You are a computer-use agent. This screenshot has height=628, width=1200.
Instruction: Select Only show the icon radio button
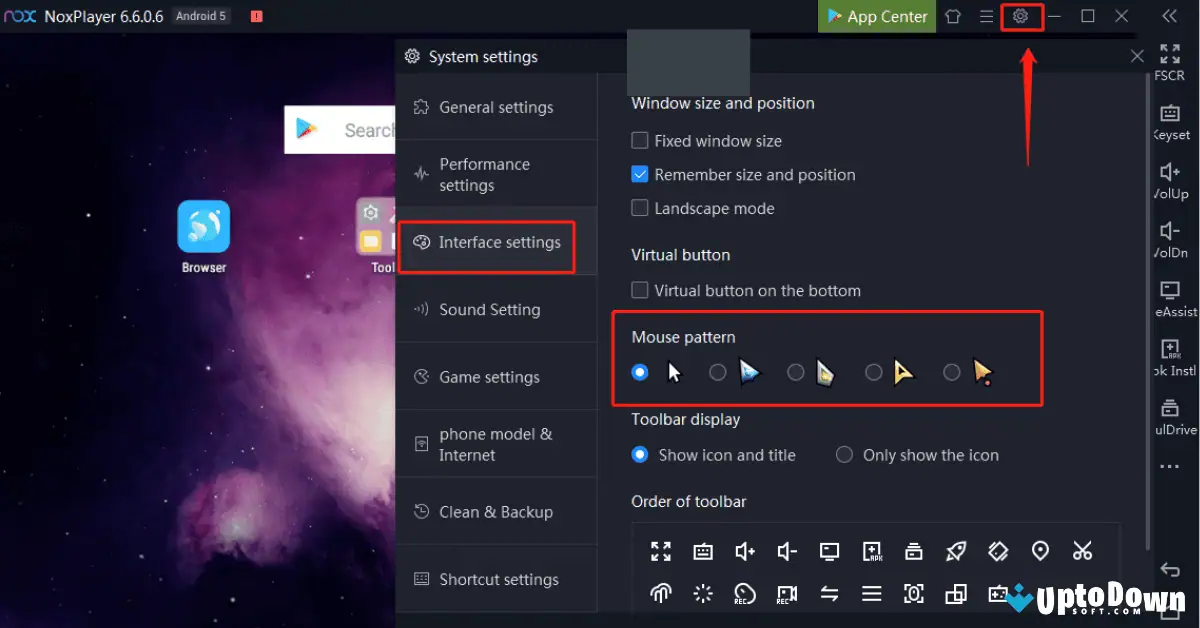tap(844, 455)
